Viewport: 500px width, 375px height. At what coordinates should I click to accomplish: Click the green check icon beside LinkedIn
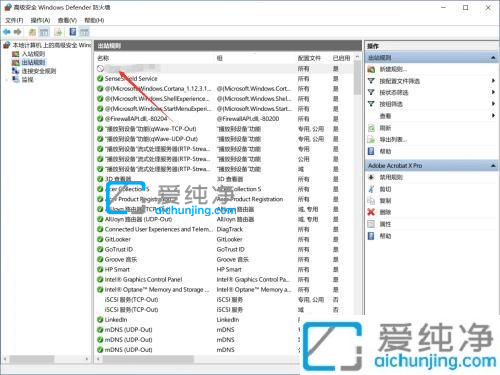point(100,319)
